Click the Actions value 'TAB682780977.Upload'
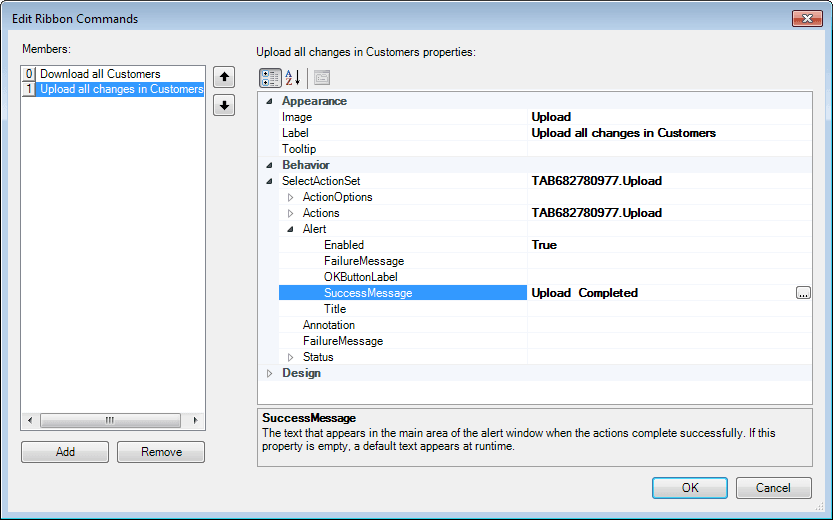 point(597,213)
